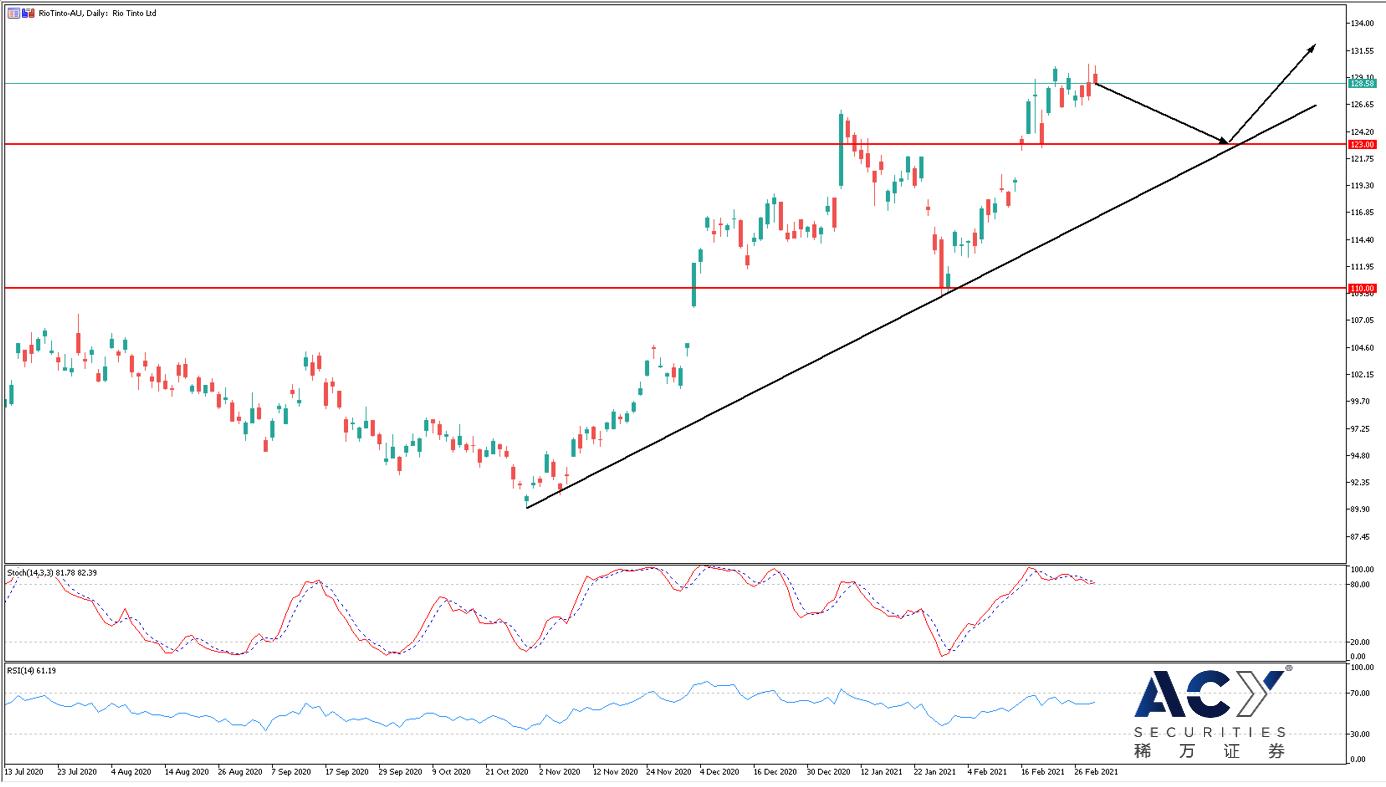Click the 16 Dec 2020 date label

coord(775,772)
